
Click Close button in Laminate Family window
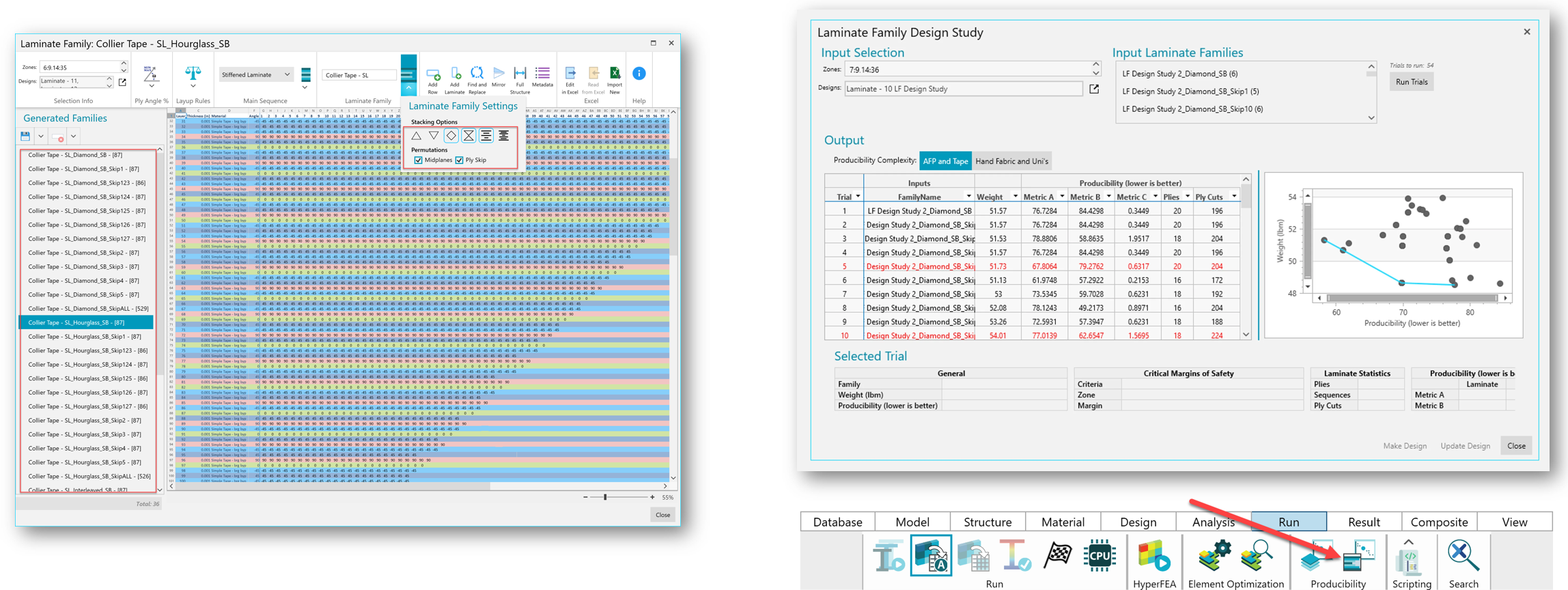[662, 515]
